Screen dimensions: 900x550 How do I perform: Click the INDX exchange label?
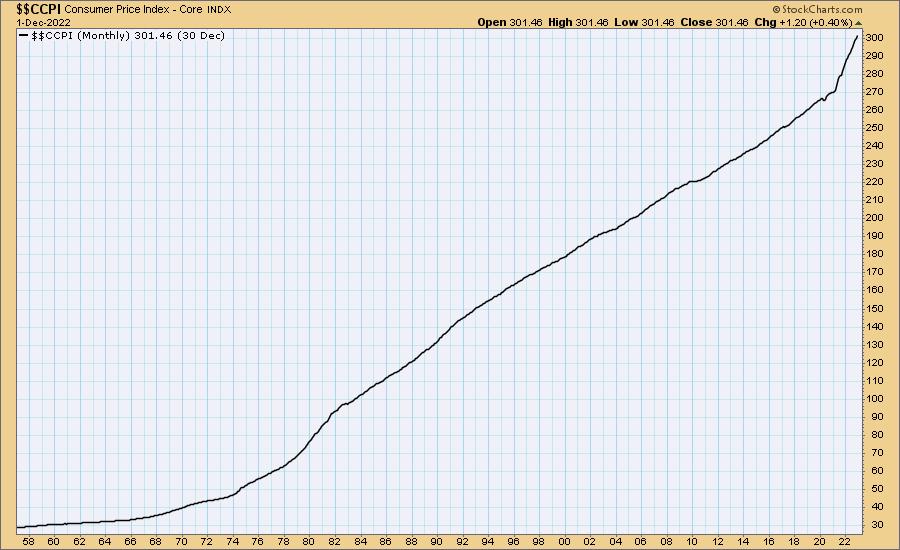[x=219, y=10]
